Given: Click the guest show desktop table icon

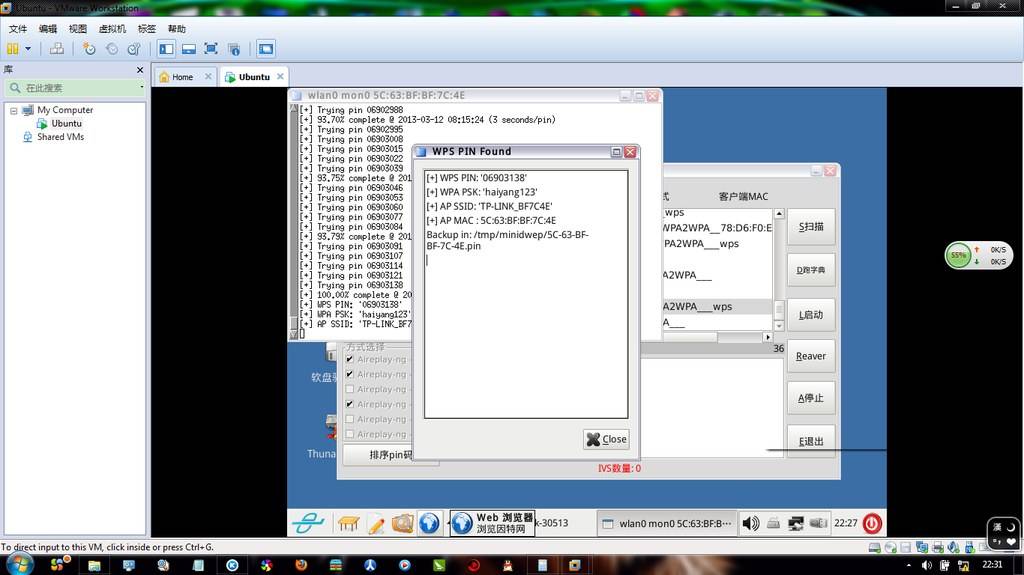Looking at the screenshot, I should [349, 523].
